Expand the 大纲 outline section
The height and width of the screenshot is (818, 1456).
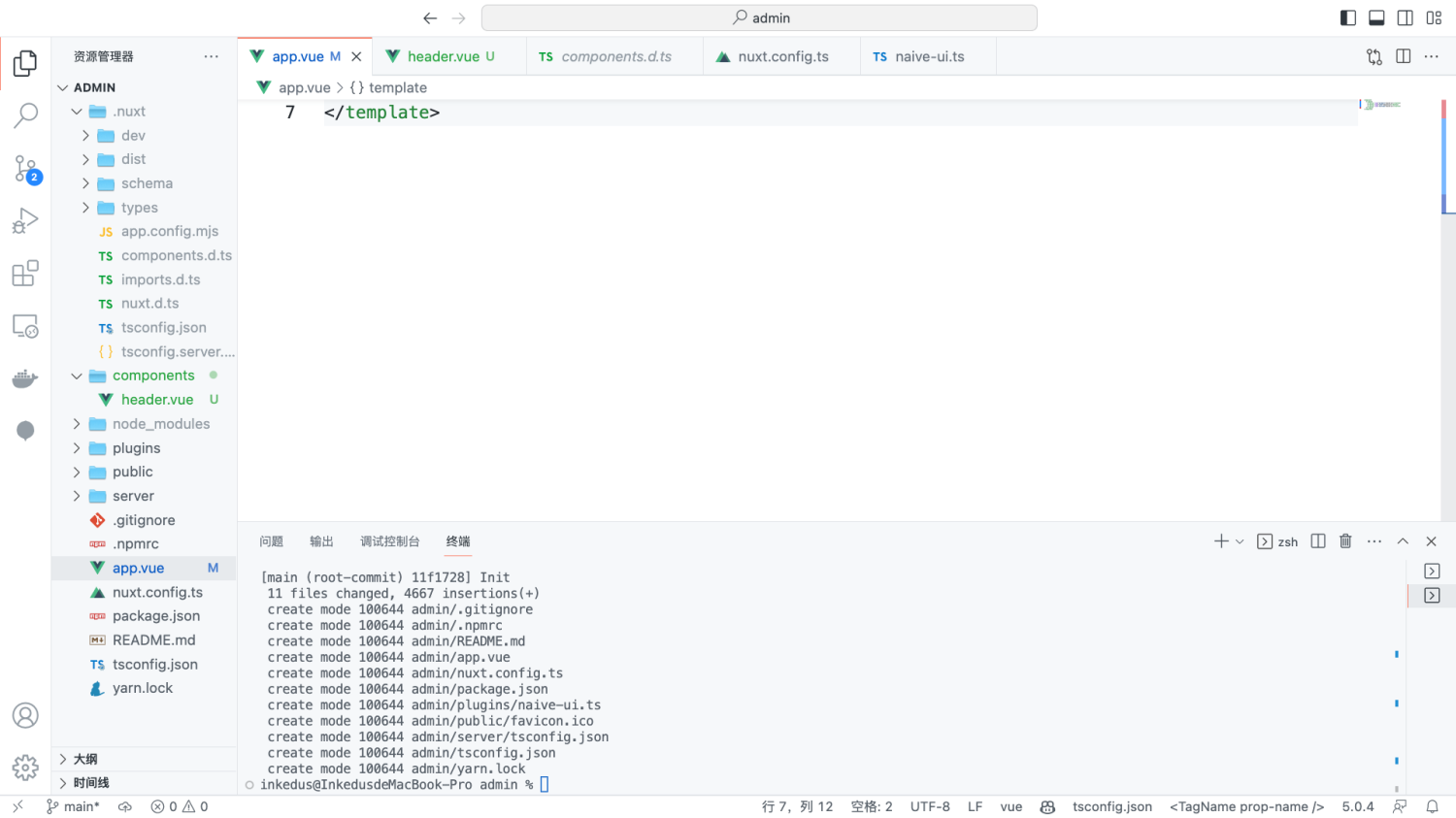coord(145,759)
